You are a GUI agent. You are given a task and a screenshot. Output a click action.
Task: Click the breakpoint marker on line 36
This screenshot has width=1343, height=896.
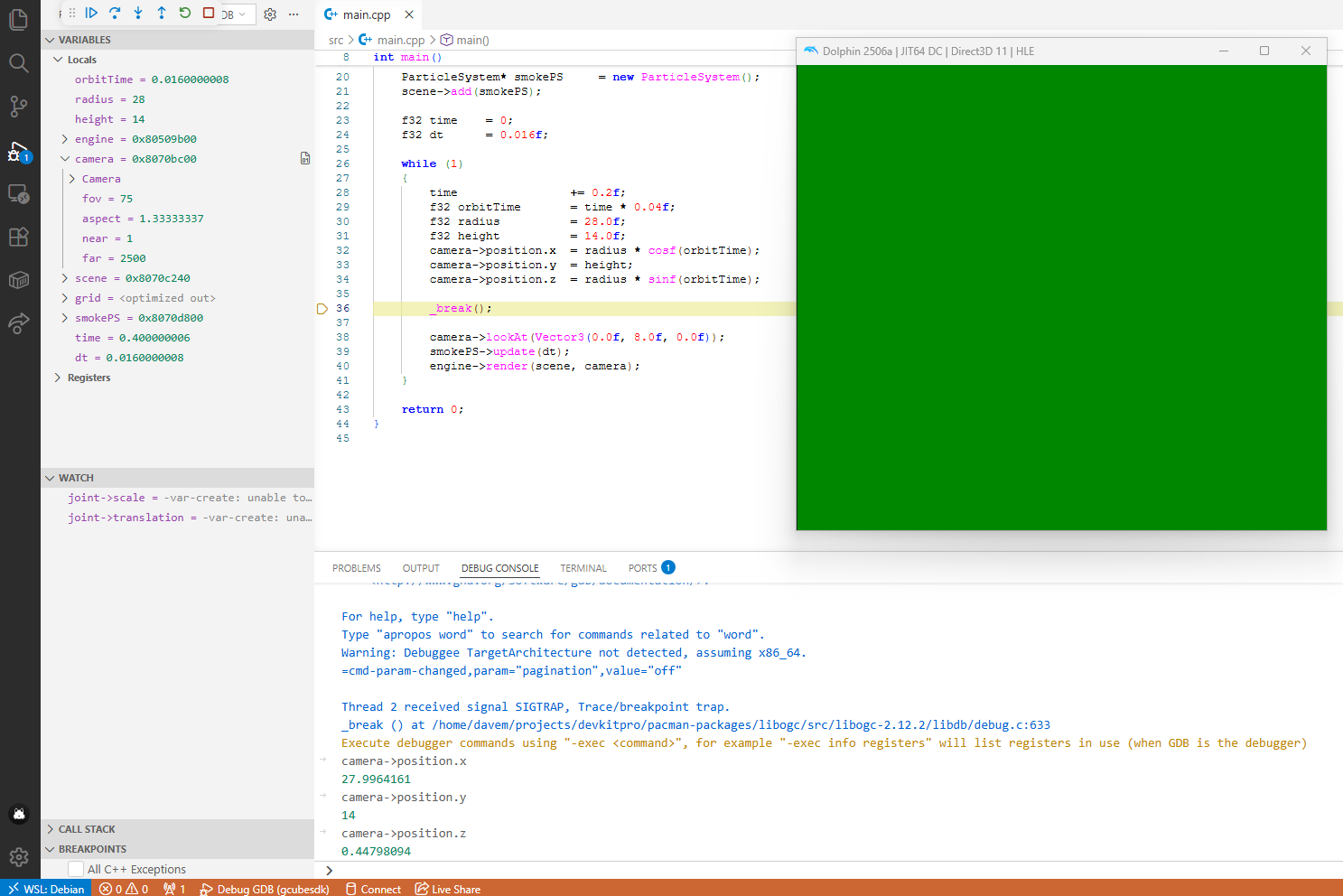tap(322, 309)
